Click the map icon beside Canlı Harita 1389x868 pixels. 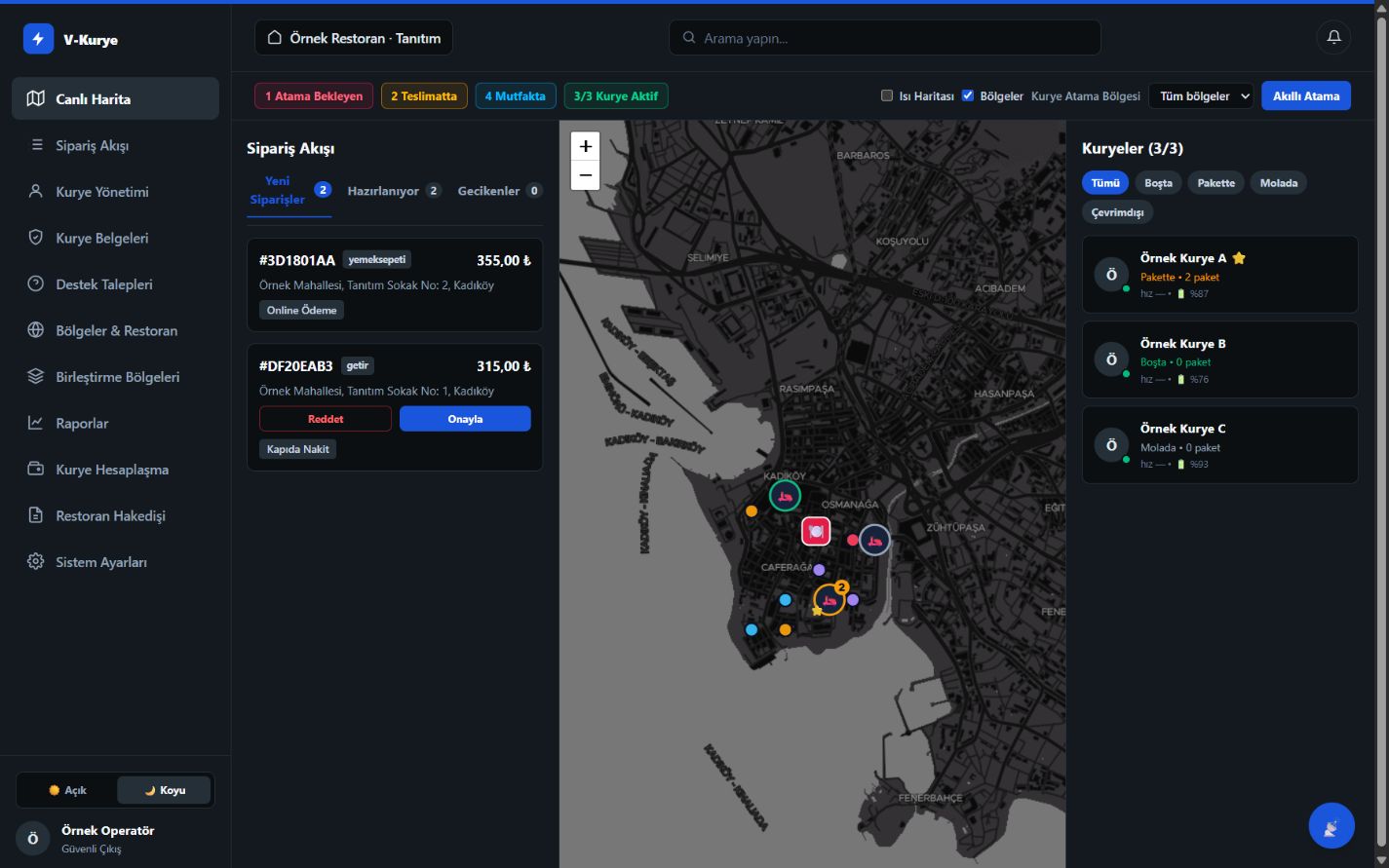point(36,98)
